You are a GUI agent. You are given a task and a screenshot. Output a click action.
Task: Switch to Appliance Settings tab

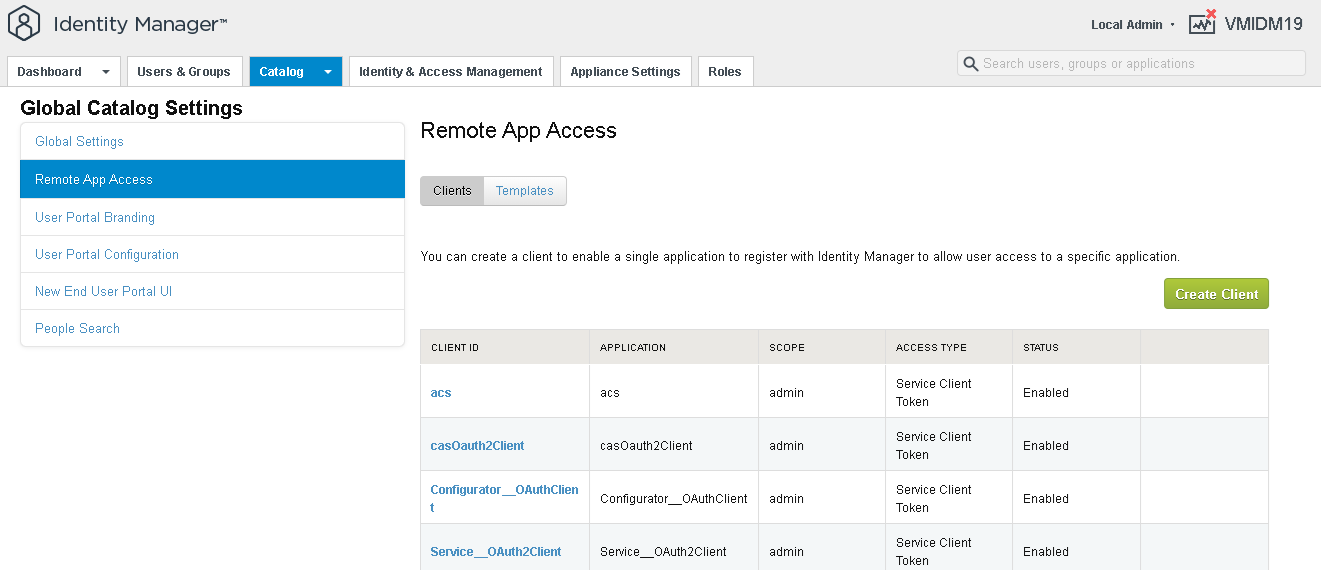(625, 71)
